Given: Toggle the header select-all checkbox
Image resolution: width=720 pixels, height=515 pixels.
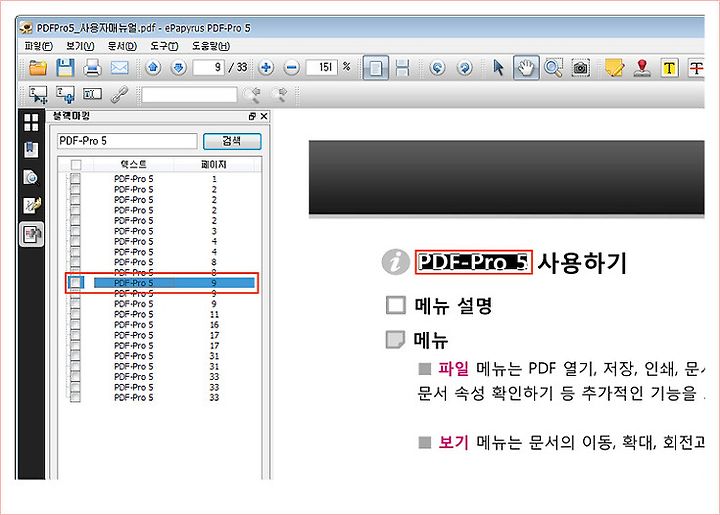Looking at the screenshot, I should [76, 164].
